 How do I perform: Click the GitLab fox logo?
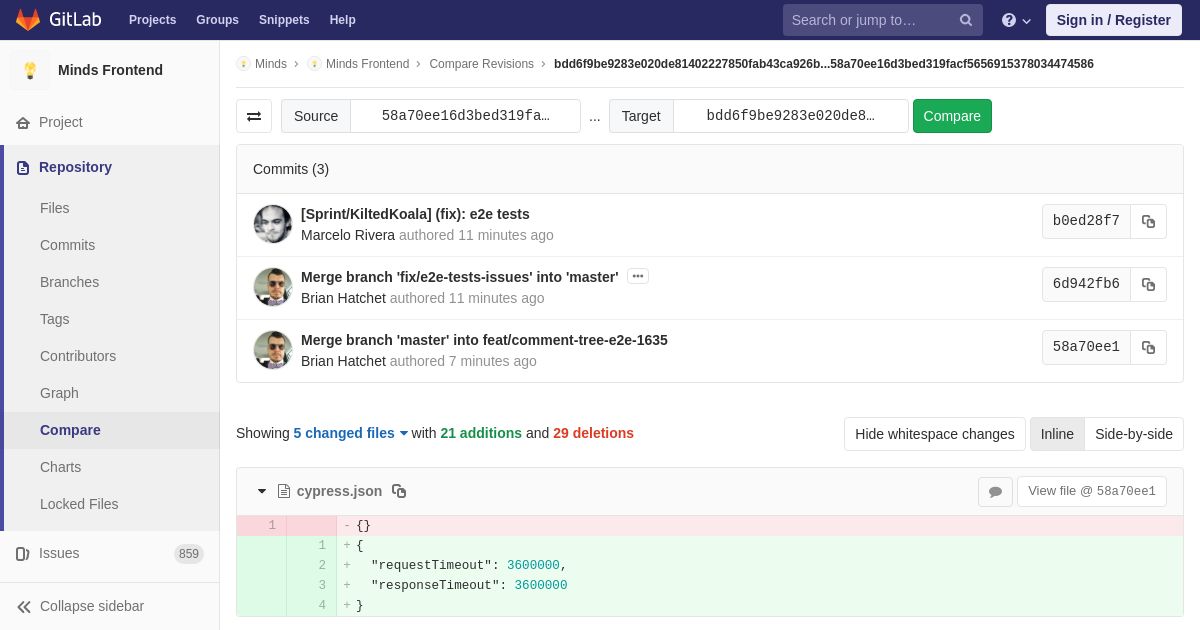pos(28,20)
